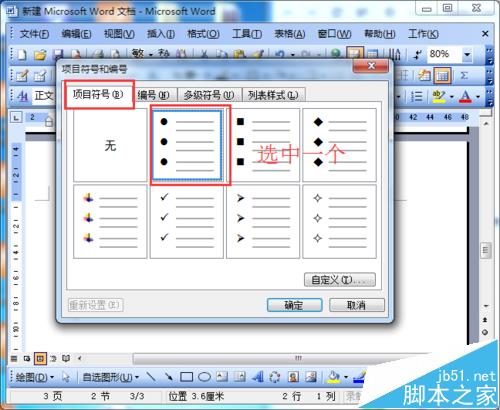Open the 80% zoom dropdown
500x410 pixels.
(x=467, y=54)
